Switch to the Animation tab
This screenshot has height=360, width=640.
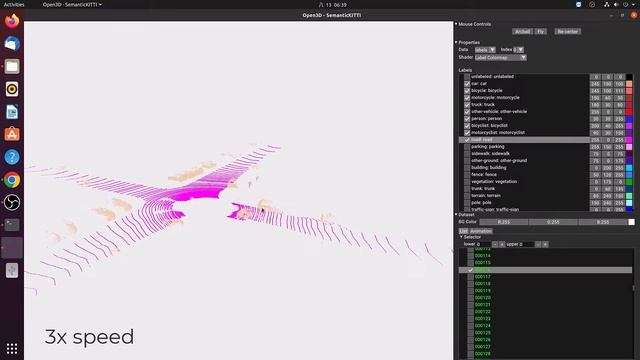481,231
